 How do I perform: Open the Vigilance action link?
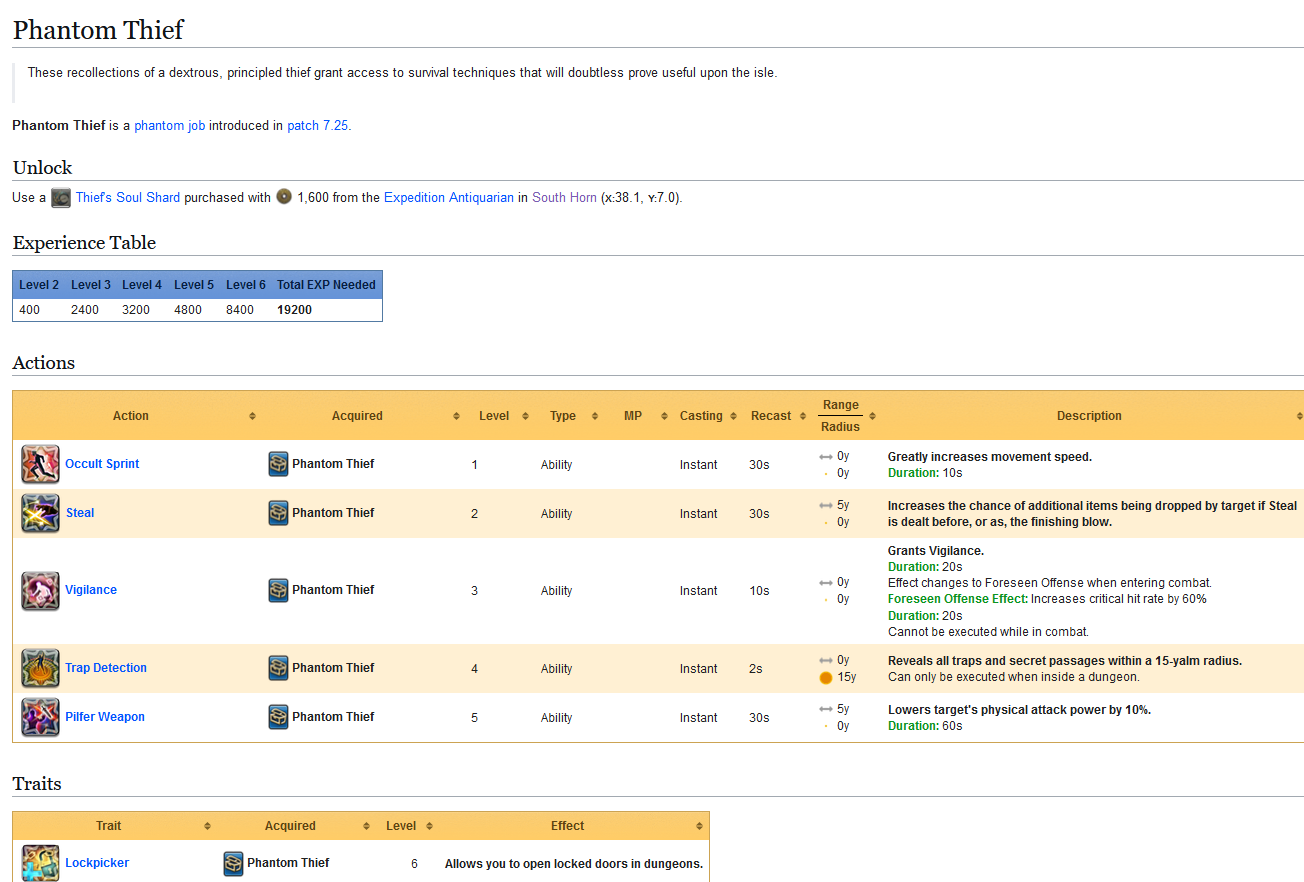point(91,590)
